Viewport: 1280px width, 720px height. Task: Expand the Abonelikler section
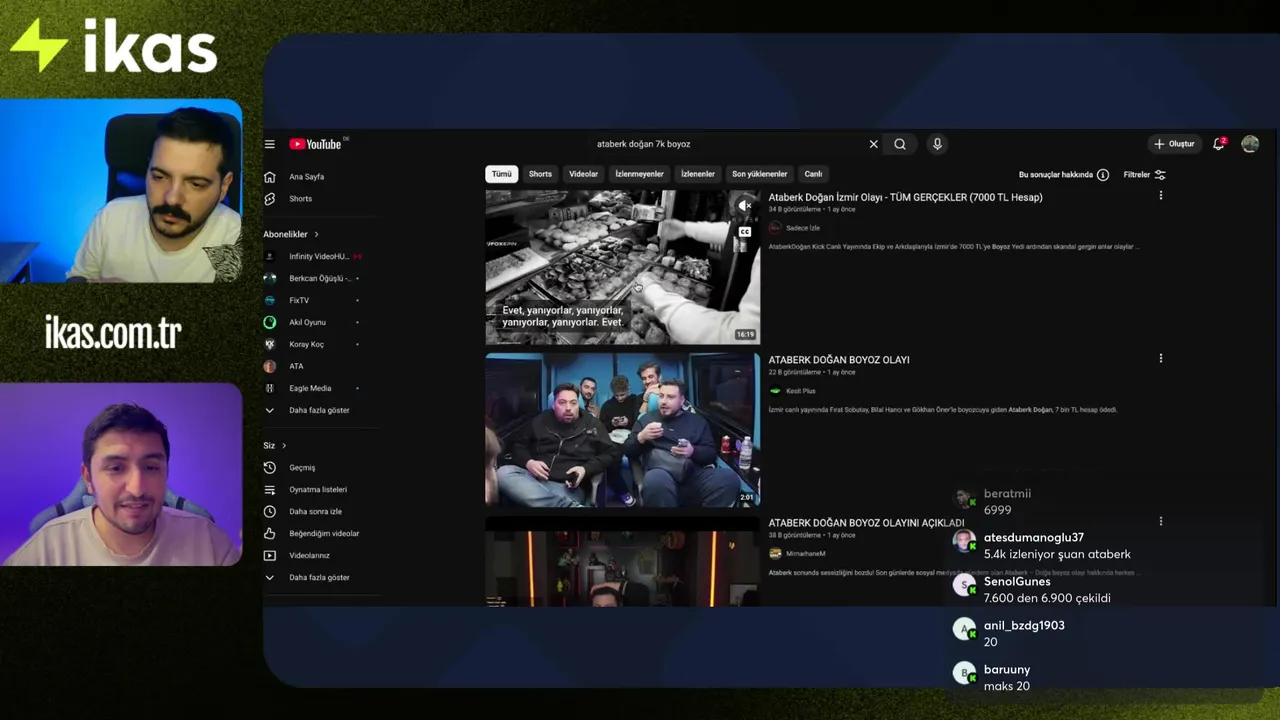[291, 234]
